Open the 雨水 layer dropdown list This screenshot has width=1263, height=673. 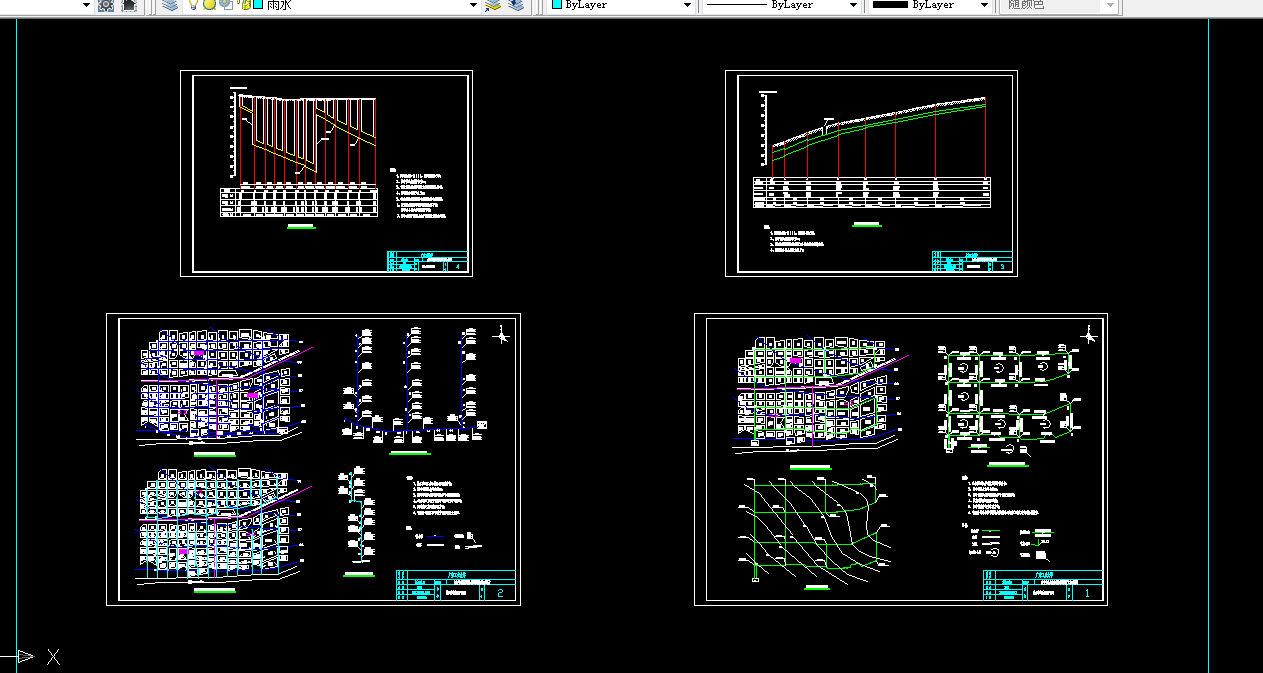coord(473,5)
